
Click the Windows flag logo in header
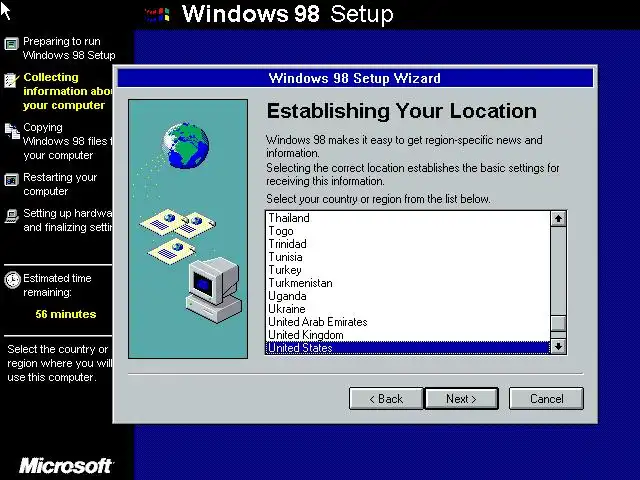tap(157, 15)
